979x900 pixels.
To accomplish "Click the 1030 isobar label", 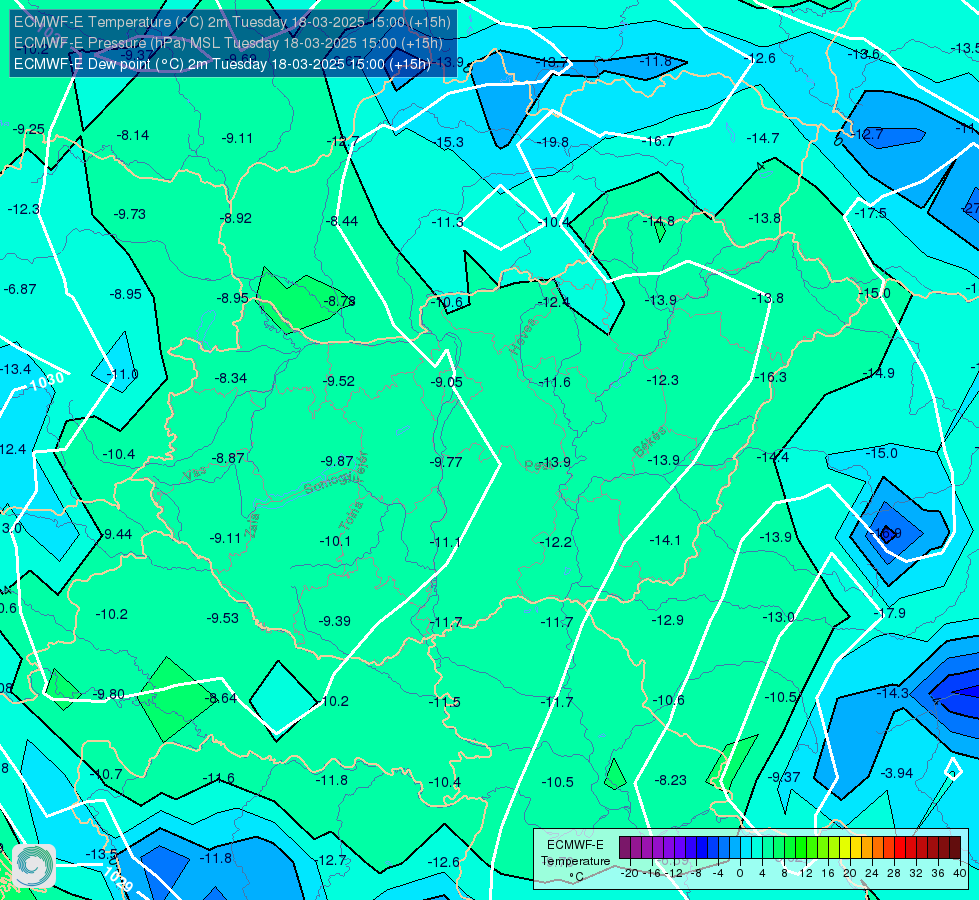I will coord(46,381).
